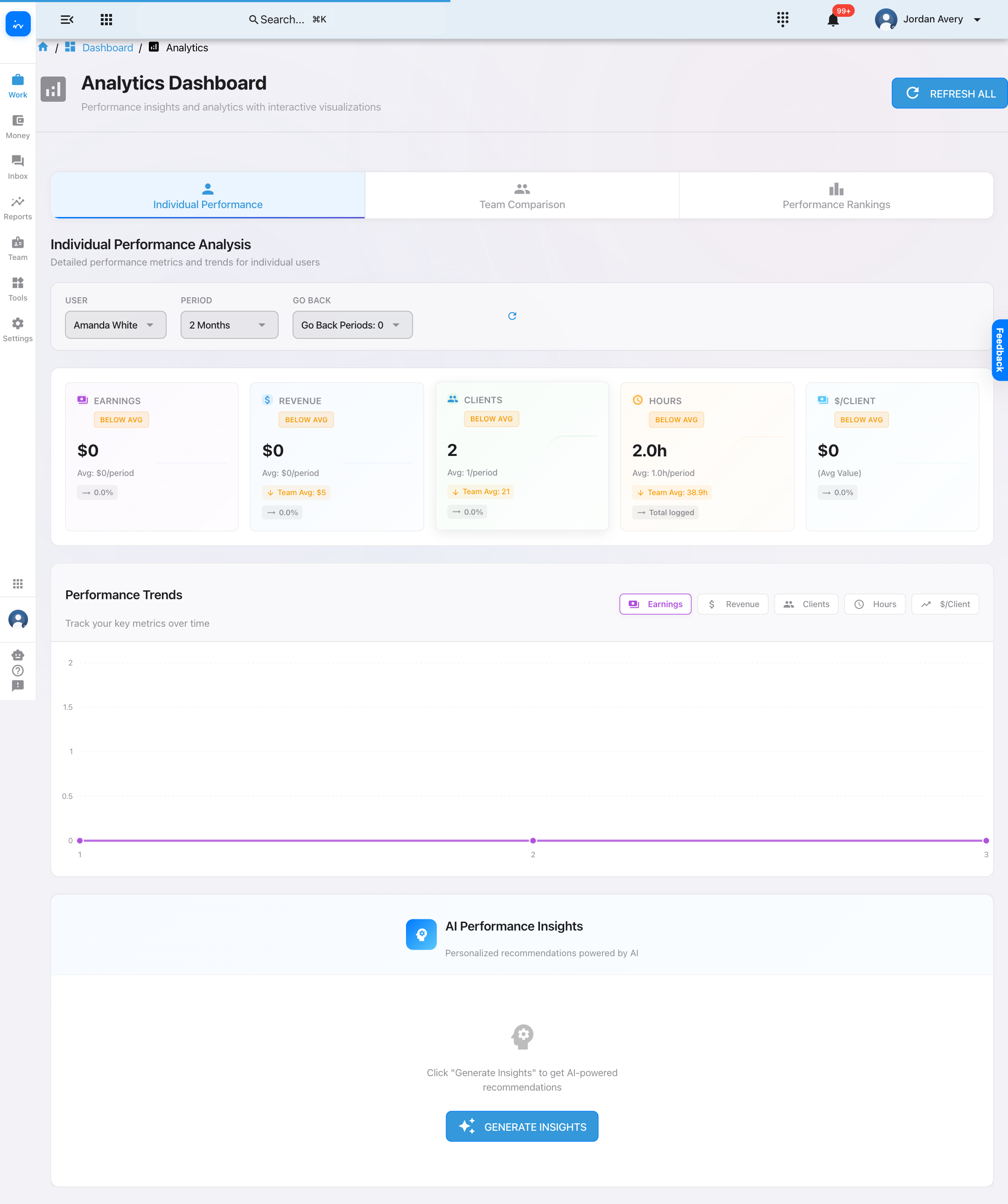Click the Revenue metric card
This screenshot has height=1204, width=1008.
(x=337, y=456)
